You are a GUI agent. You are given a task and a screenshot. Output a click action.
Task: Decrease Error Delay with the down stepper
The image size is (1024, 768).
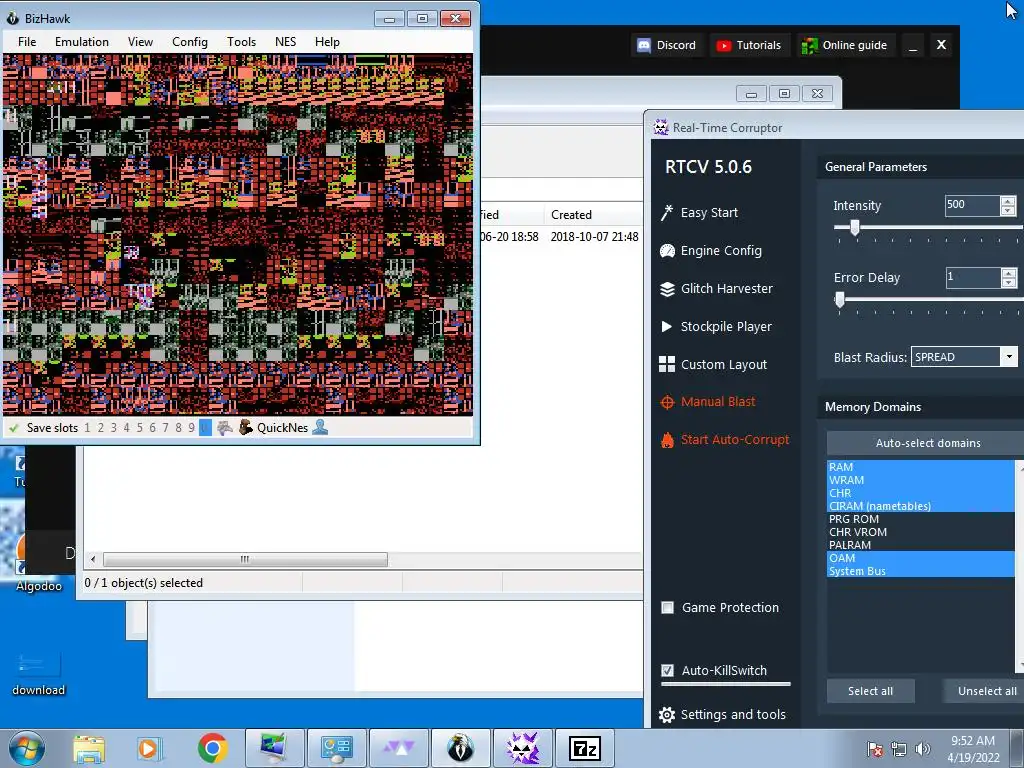(1008, 282)
